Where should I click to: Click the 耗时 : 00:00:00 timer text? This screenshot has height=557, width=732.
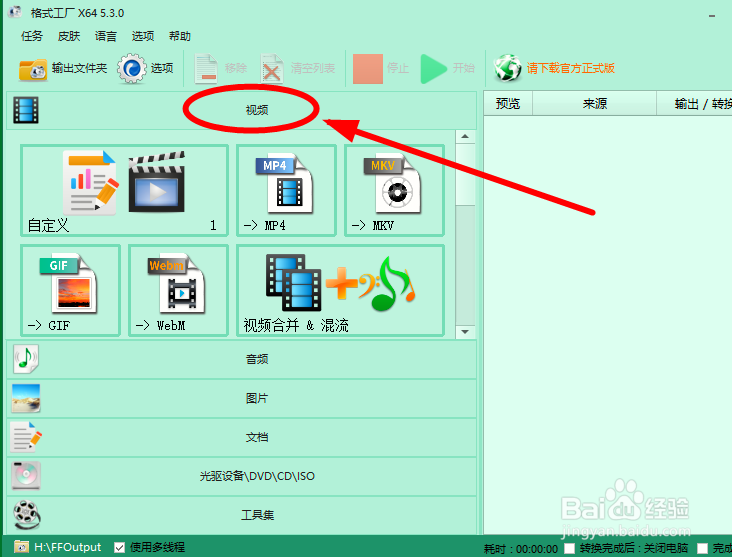tap(521, 549)
